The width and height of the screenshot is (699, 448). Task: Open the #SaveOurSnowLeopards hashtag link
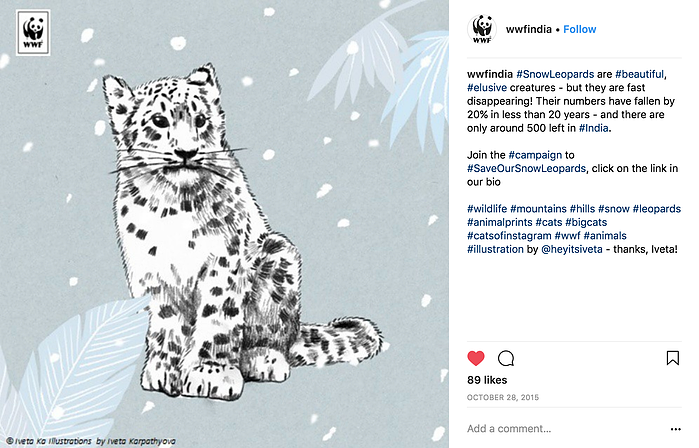click(526, 169)
